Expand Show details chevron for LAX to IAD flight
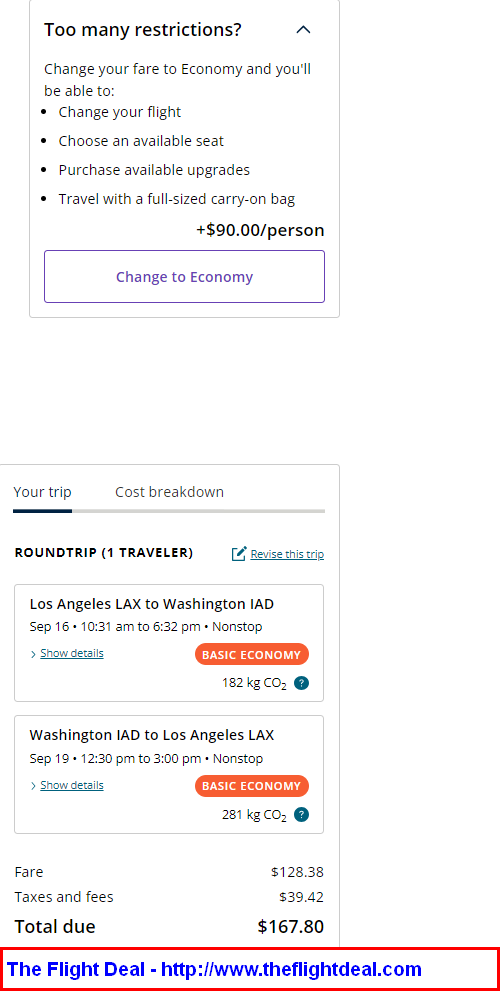Screen dimensions: 500x991 point(34,654)
